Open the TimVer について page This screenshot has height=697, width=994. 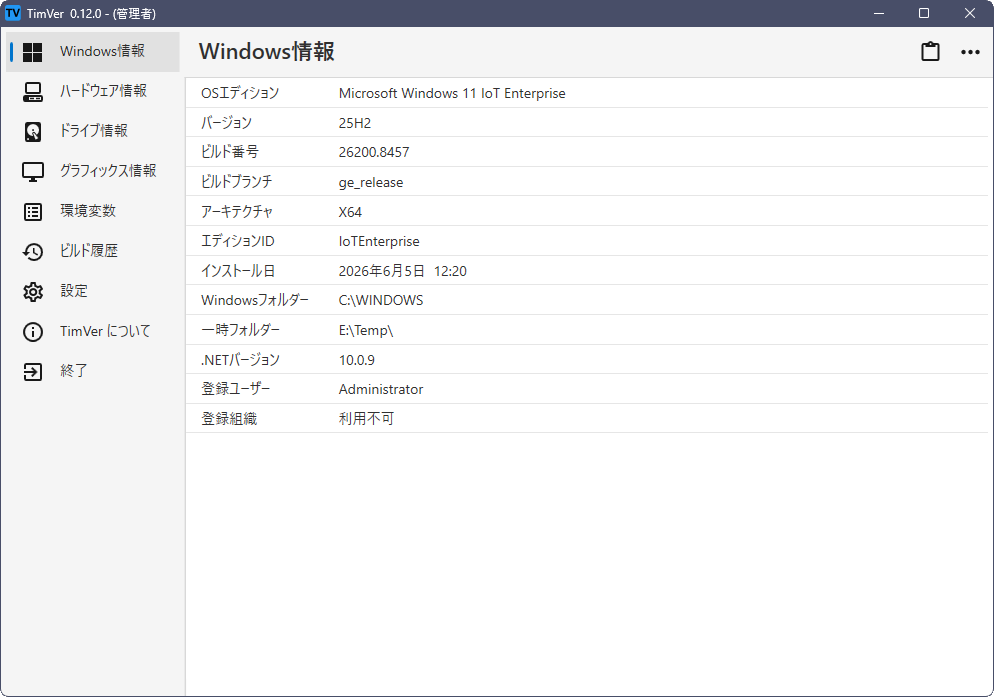click(93, 331)
